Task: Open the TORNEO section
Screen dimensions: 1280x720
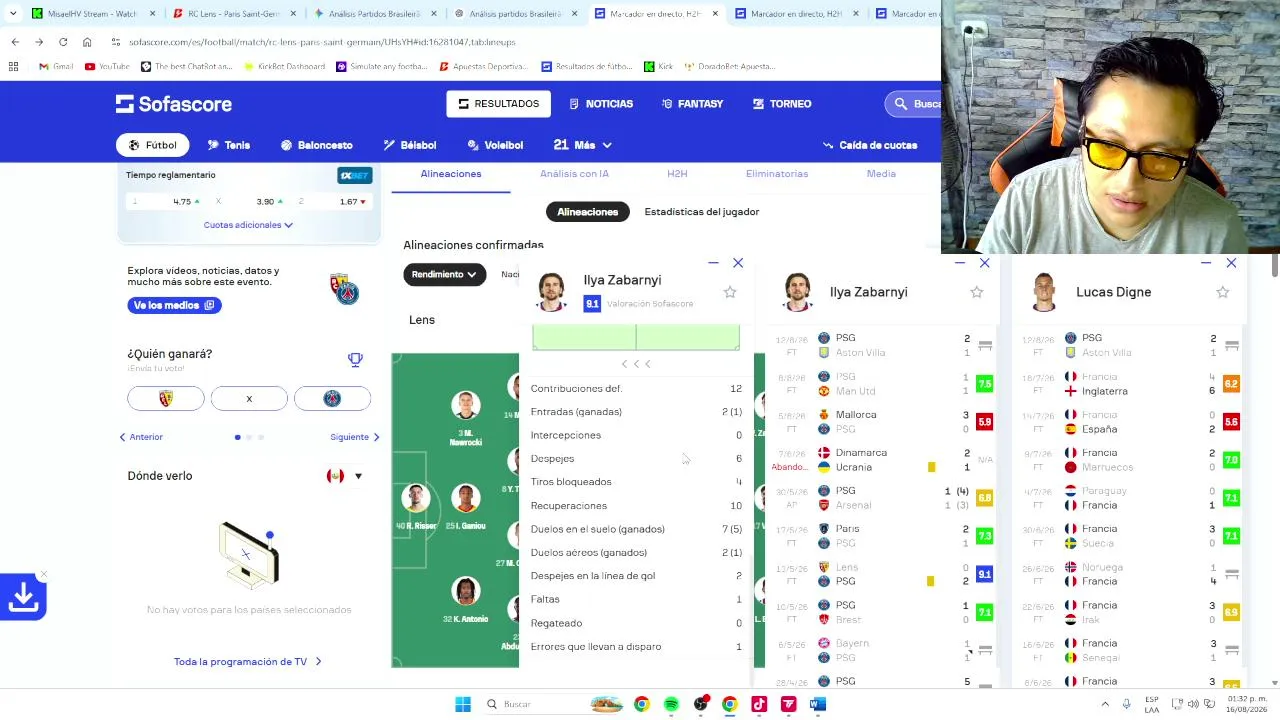Action: click(x=782, y=104)
